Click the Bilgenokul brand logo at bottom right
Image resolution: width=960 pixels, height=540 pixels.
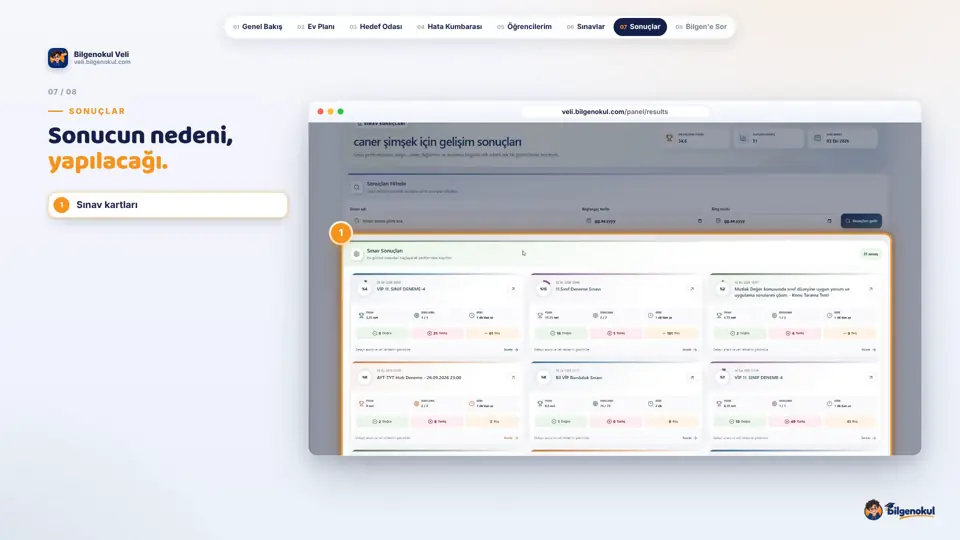pyautogui.click(x=899, y=509)
